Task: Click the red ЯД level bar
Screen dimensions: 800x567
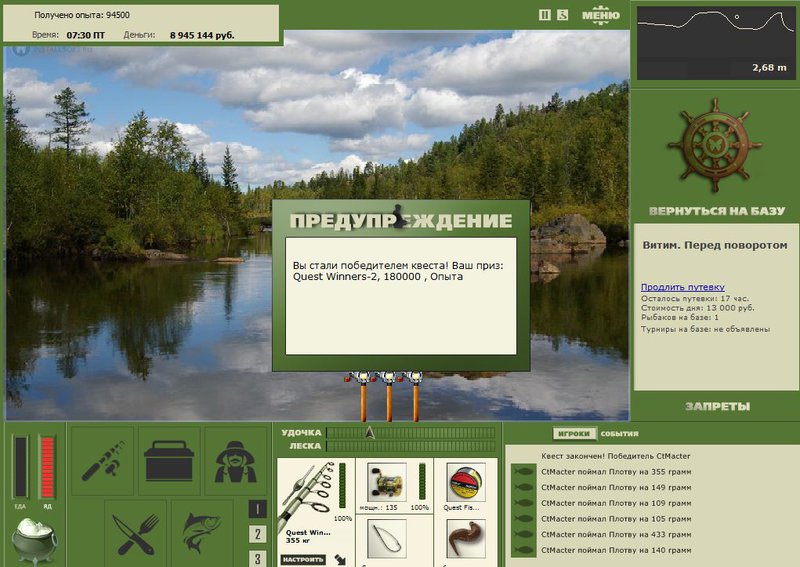Action: (x=47, y=466)
